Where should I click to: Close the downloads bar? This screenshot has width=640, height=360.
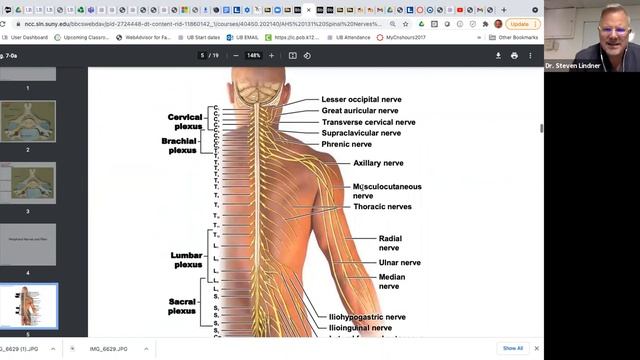coord(537,348)
